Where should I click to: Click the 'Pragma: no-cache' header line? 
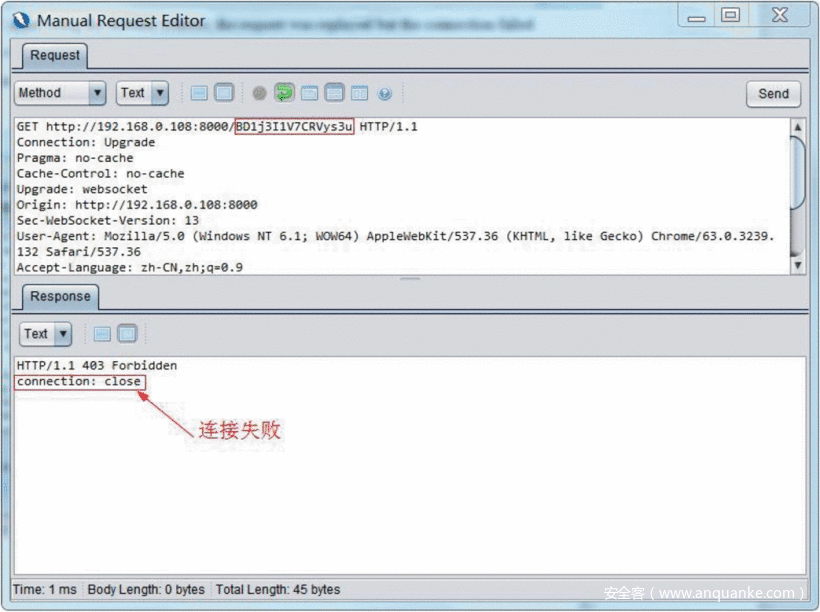point(75,158)
